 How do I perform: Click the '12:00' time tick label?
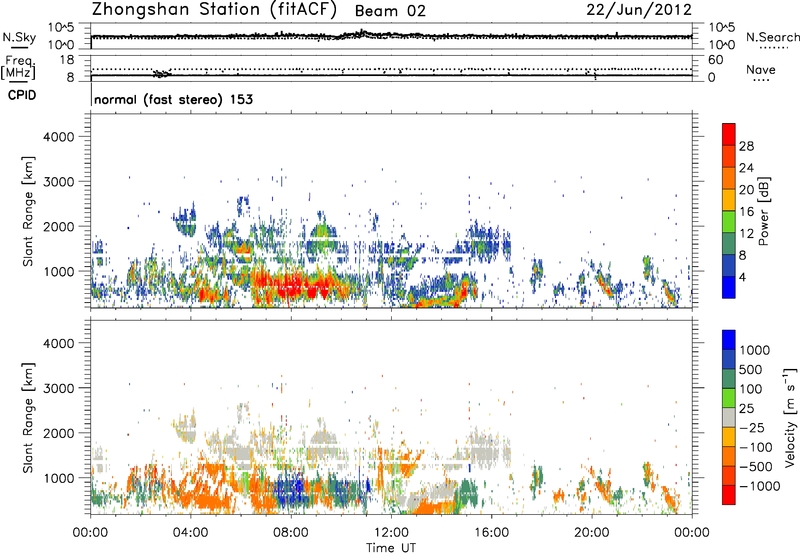391,533
